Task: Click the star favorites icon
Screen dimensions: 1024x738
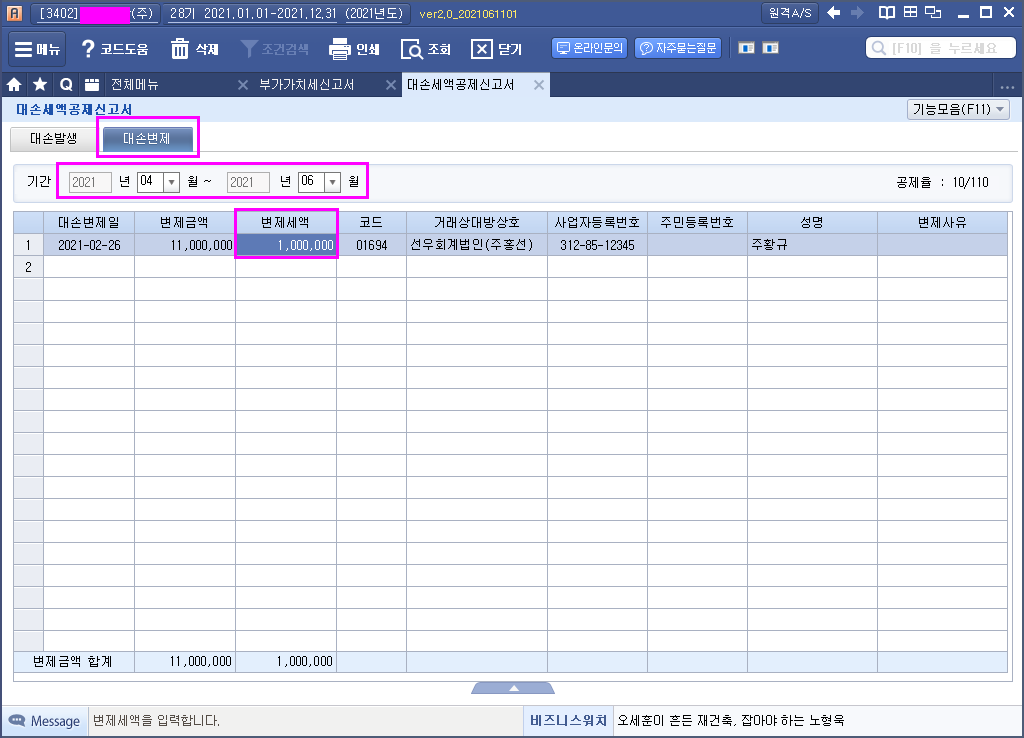Action: [x=40, y=84]
